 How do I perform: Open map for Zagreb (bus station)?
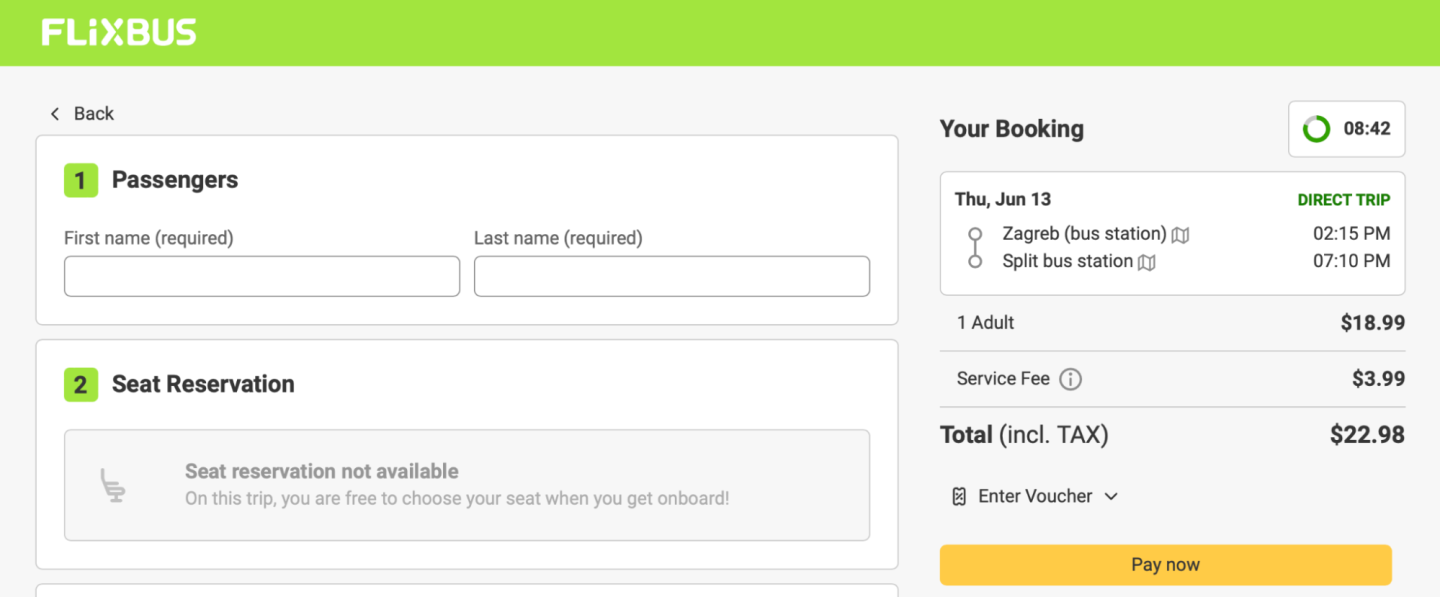[x=1181, y=235]
